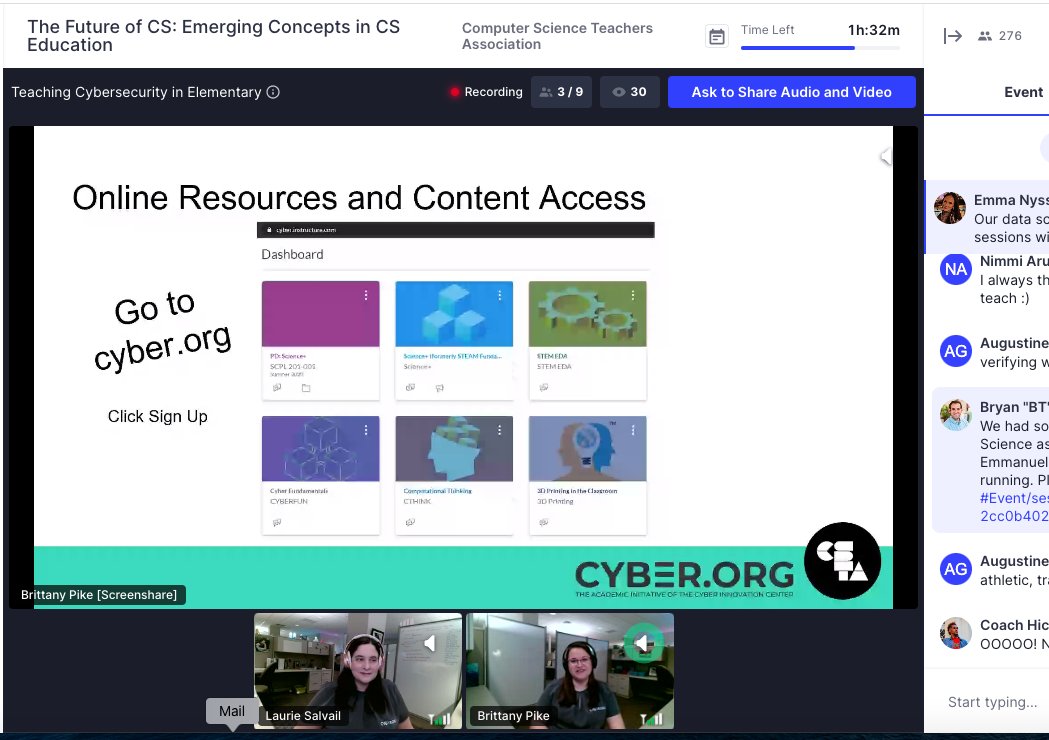The width and height of the screenshot is (1049, 740).
Task: Click the Dashboard heading in the slide
Action: pyautogui.click(x=292, y=254)
